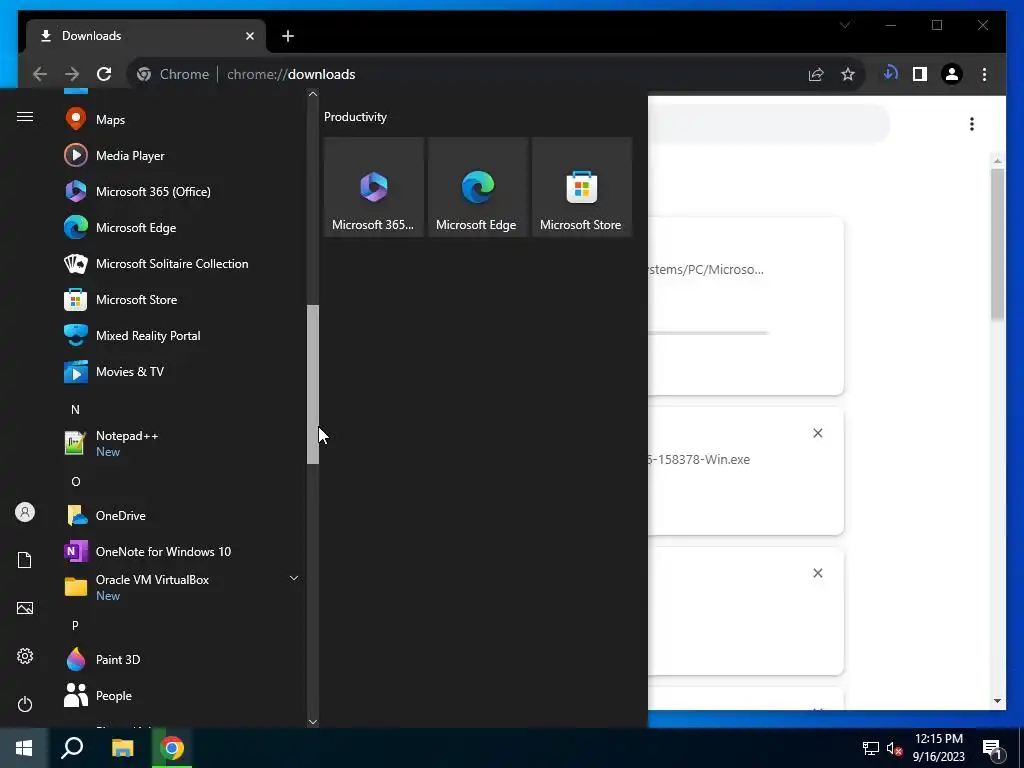The image size is (1024, 768).
Task: Close the Downloads tab
Action: (x=249, y=36)
